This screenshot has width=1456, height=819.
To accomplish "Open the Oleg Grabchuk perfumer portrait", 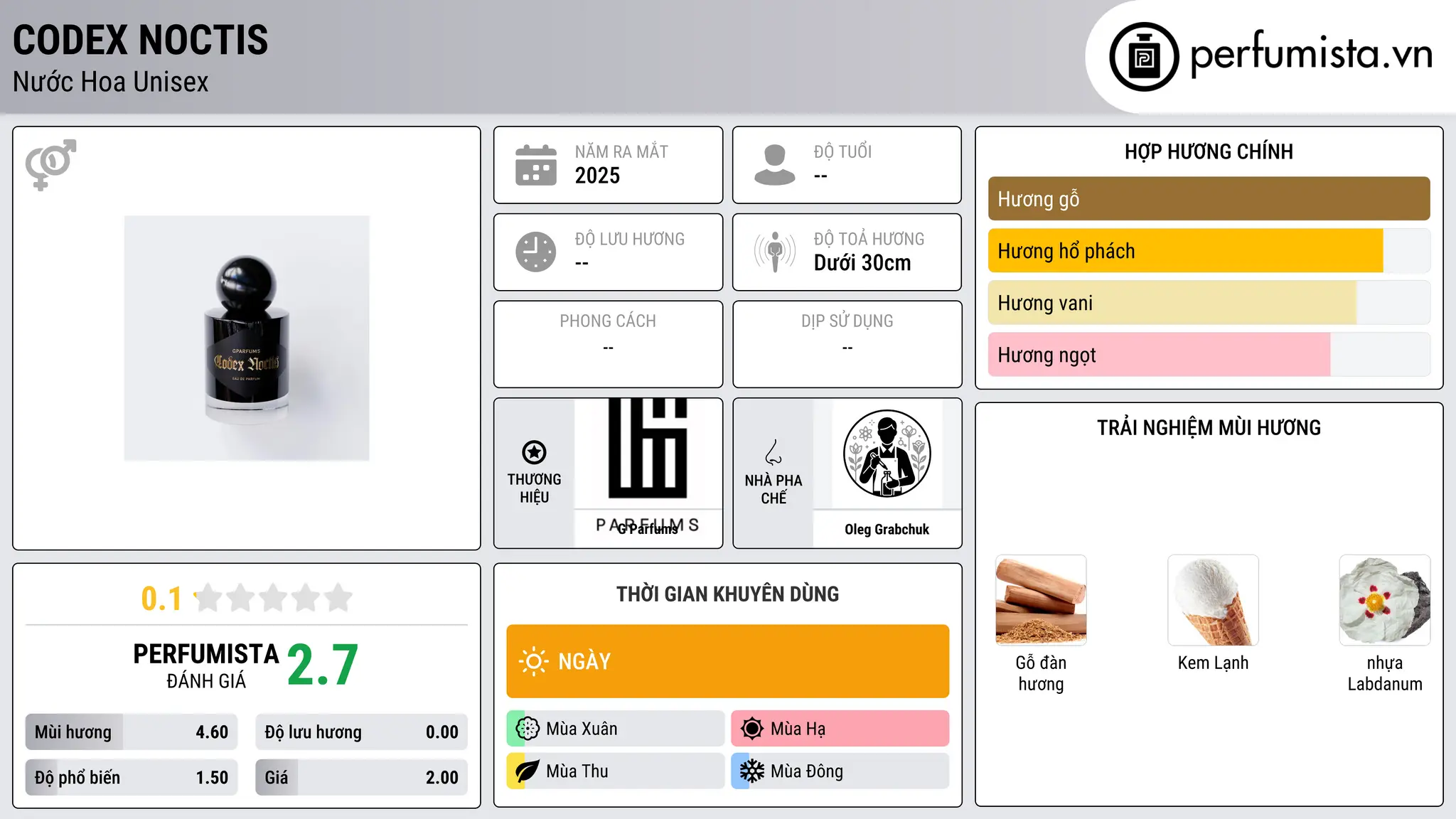I will click(x=887, y=454).
